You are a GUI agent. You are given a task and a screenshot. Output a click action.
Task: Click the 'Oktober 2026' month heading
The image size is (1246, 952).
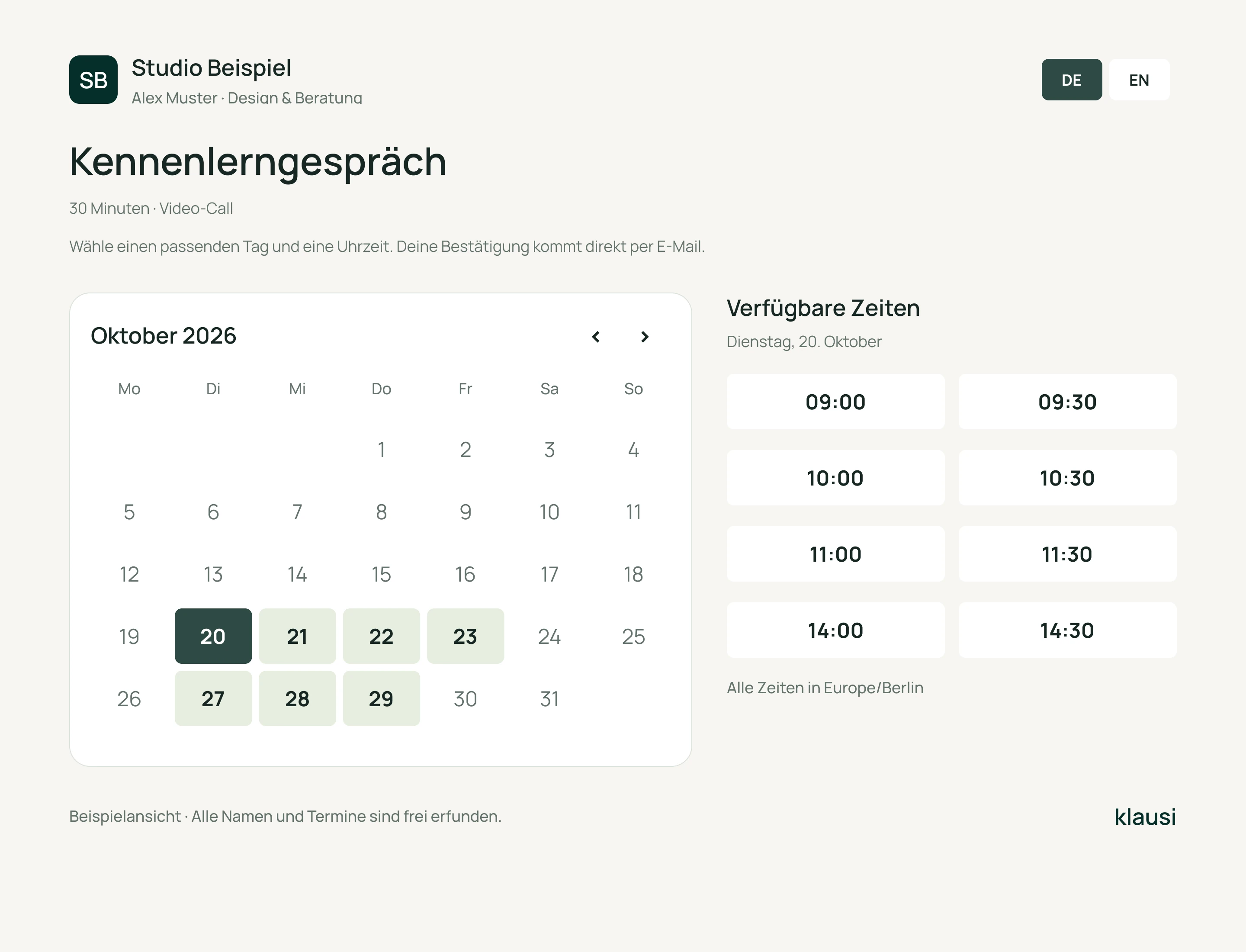click(163, 336)
